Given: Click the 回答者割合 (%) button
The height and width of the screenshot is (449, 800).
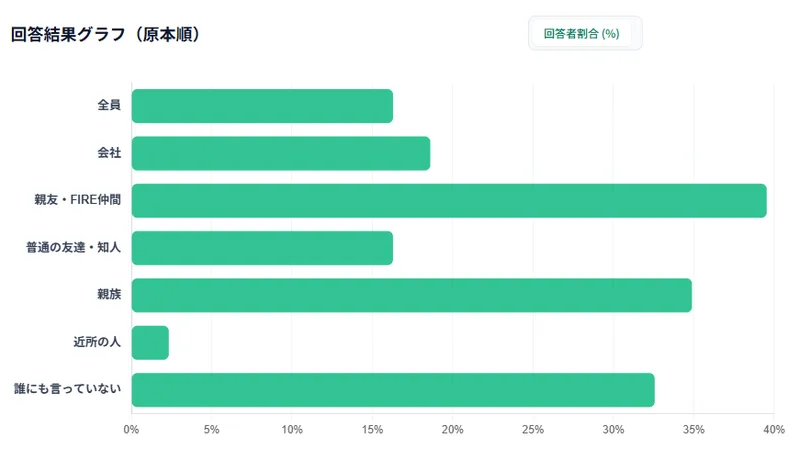Looking at the screenshot, I should [581, 34].
